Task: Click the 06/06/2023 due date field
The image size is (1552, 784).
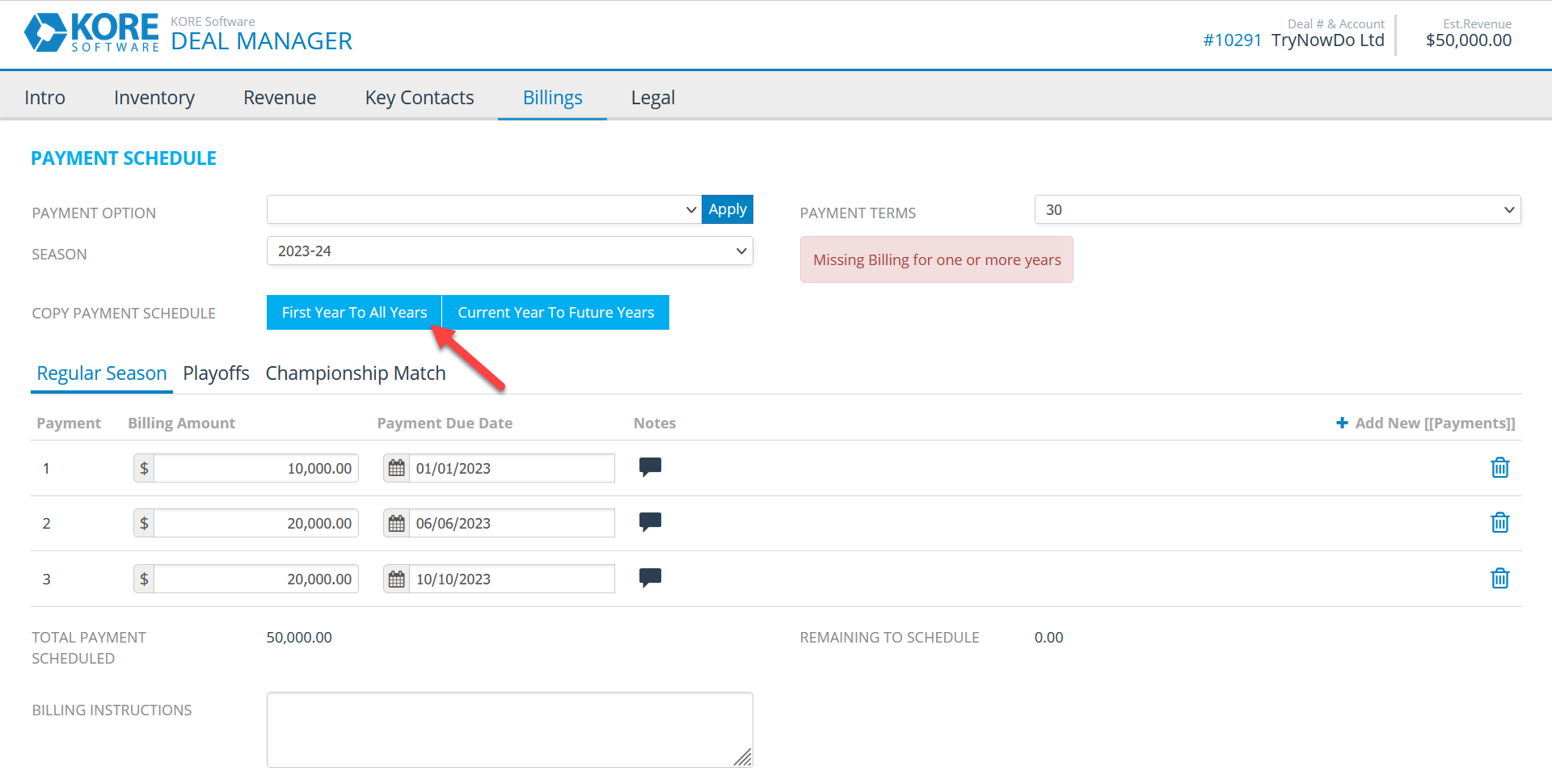Action: point(512,523)
